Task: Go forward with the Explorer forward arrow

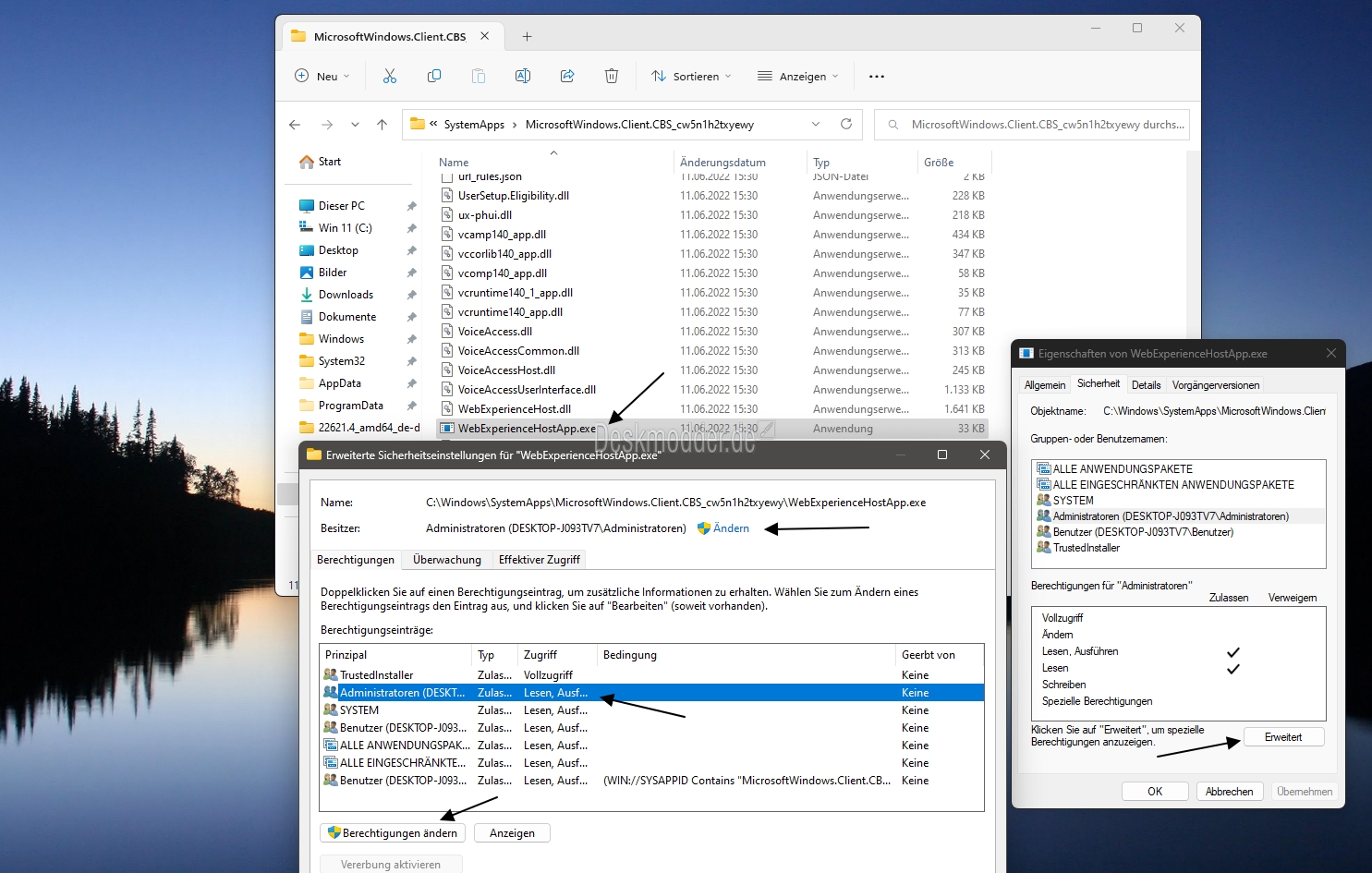Action: tap(327, 125)
